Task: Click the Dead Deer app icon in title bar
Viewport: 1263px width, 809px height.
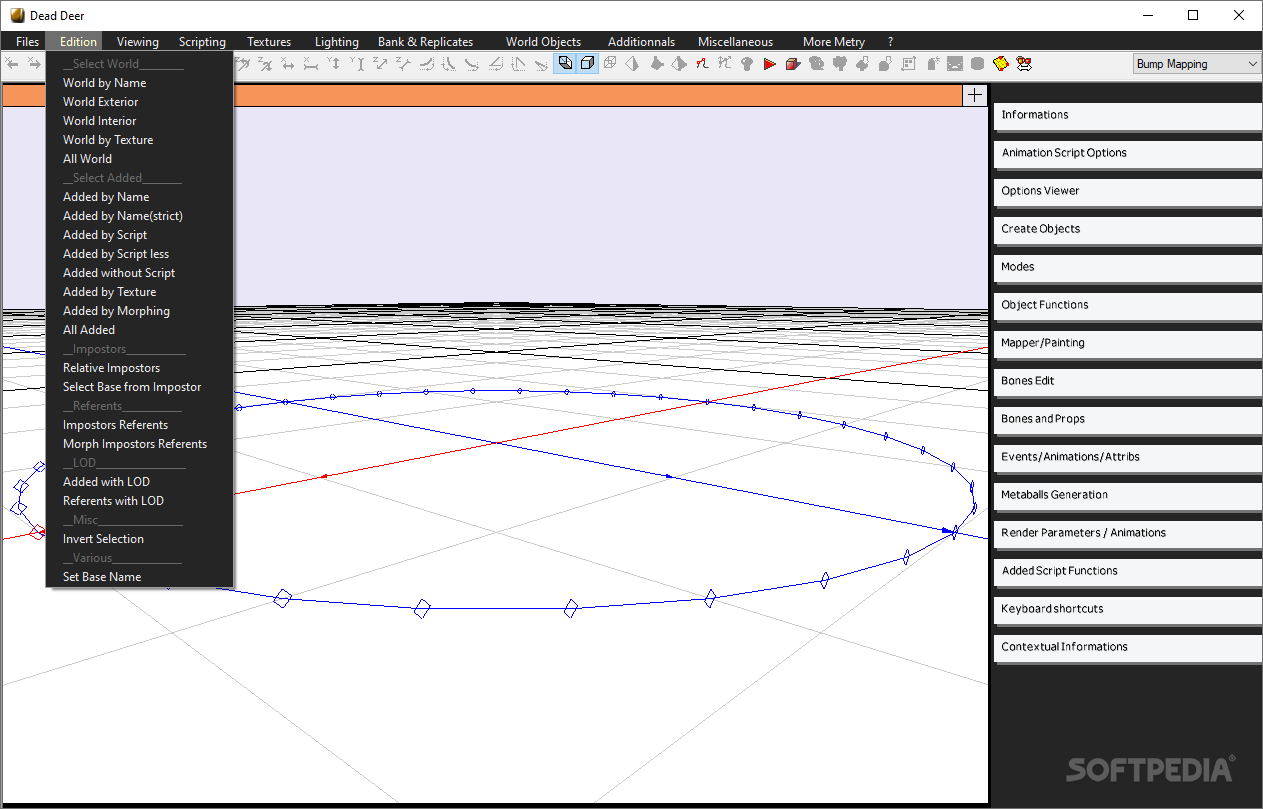Action: tap(17, 15)
